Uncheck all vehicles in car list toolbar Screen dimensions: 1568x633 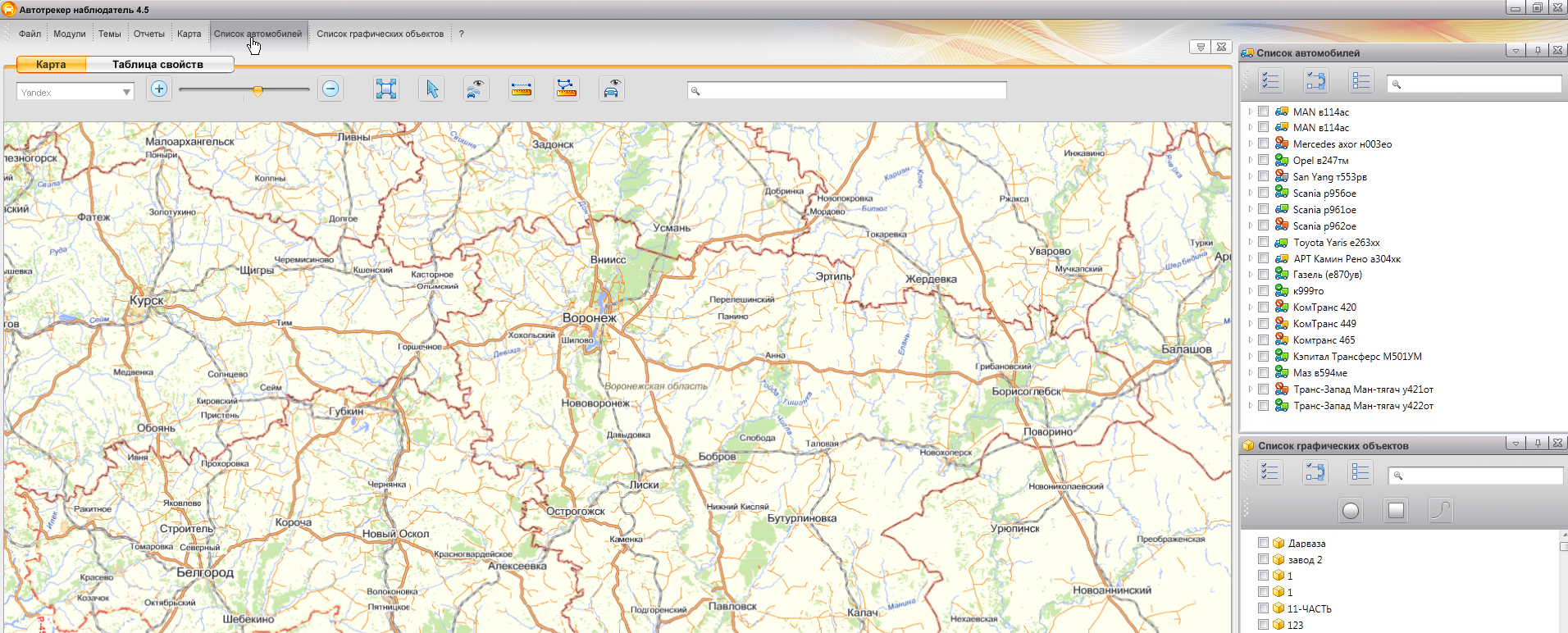pyautogui.click(x=1361, y=81)
